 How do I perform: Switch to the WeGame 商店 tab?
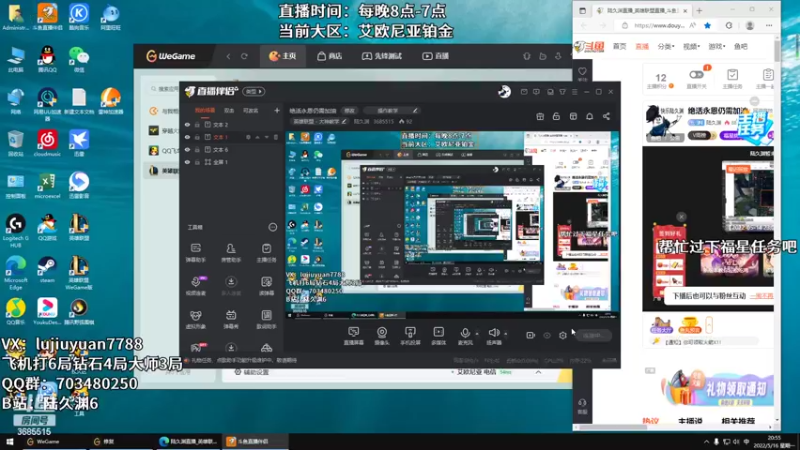coord(330,56)
